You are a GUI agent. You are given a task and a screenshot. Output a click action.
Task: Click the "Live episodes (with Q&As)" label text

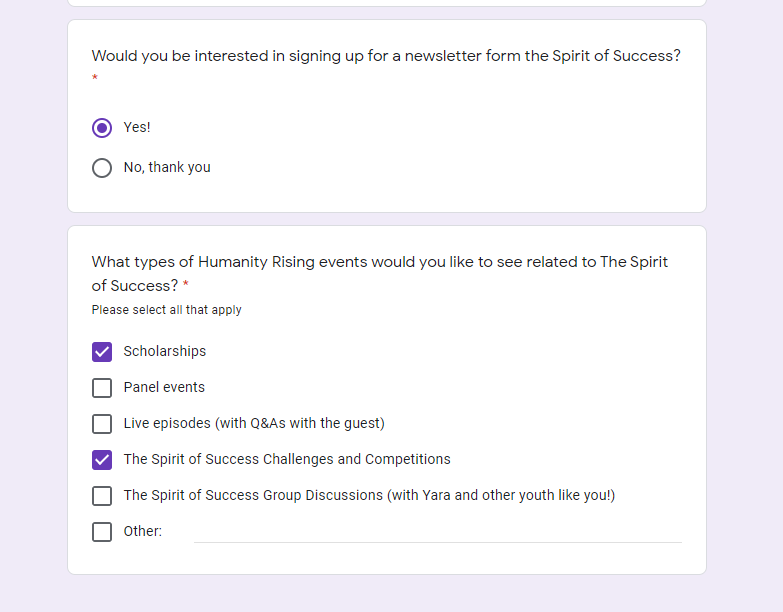point(254,424)
